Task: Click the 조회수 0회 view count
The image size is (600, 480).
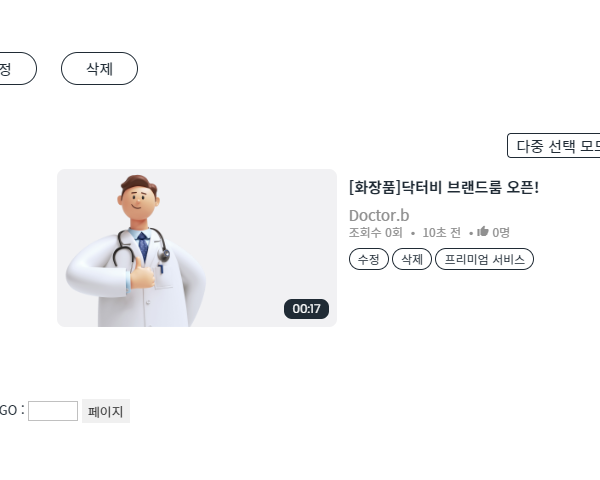Action: (375, 232)
